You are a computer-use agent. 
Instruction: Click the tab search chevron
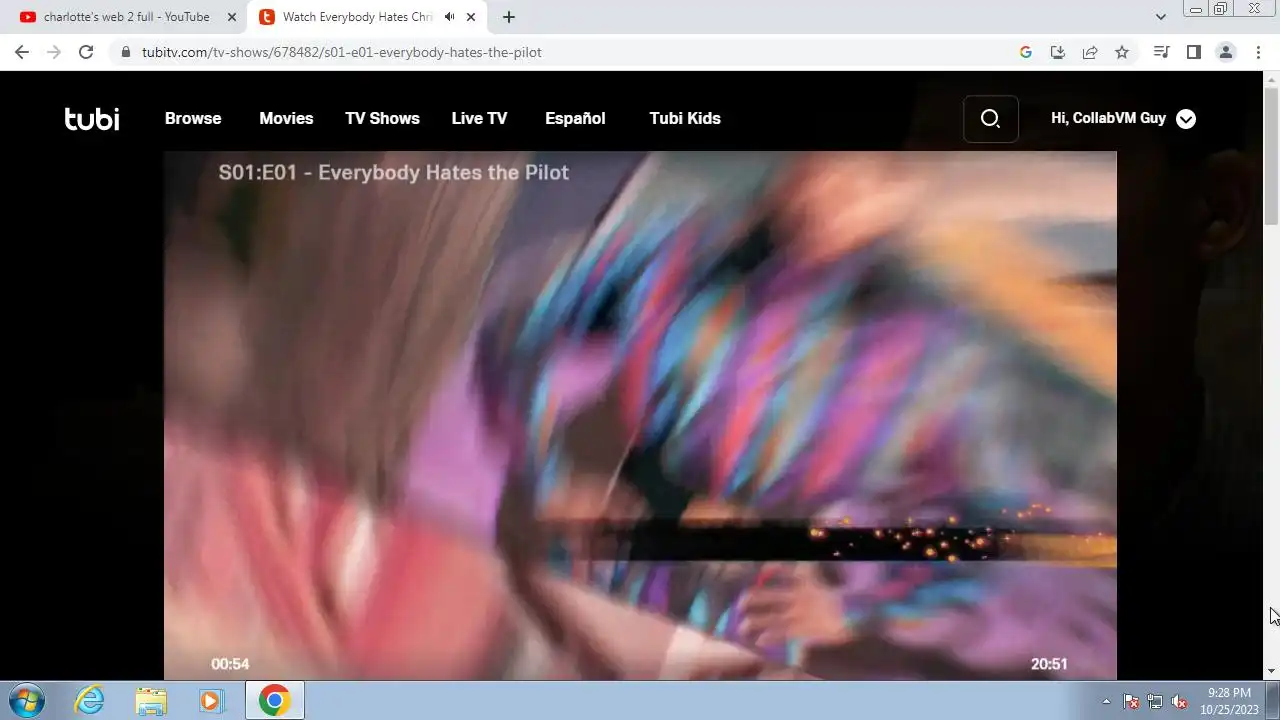click(x=1160, y=17)
